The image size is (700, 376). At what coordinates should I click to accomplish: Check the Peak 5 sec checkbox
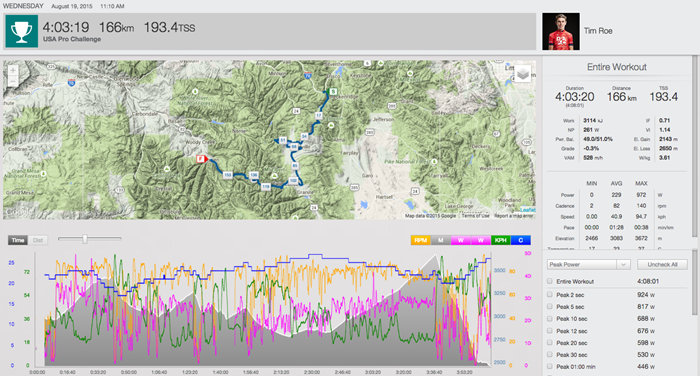(550, 307)
